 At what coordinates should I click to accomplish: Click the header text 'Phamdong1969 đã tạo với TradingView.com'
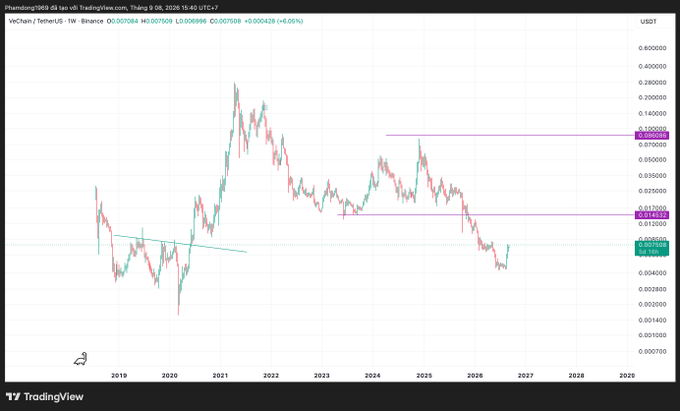[x=66, y=8]
